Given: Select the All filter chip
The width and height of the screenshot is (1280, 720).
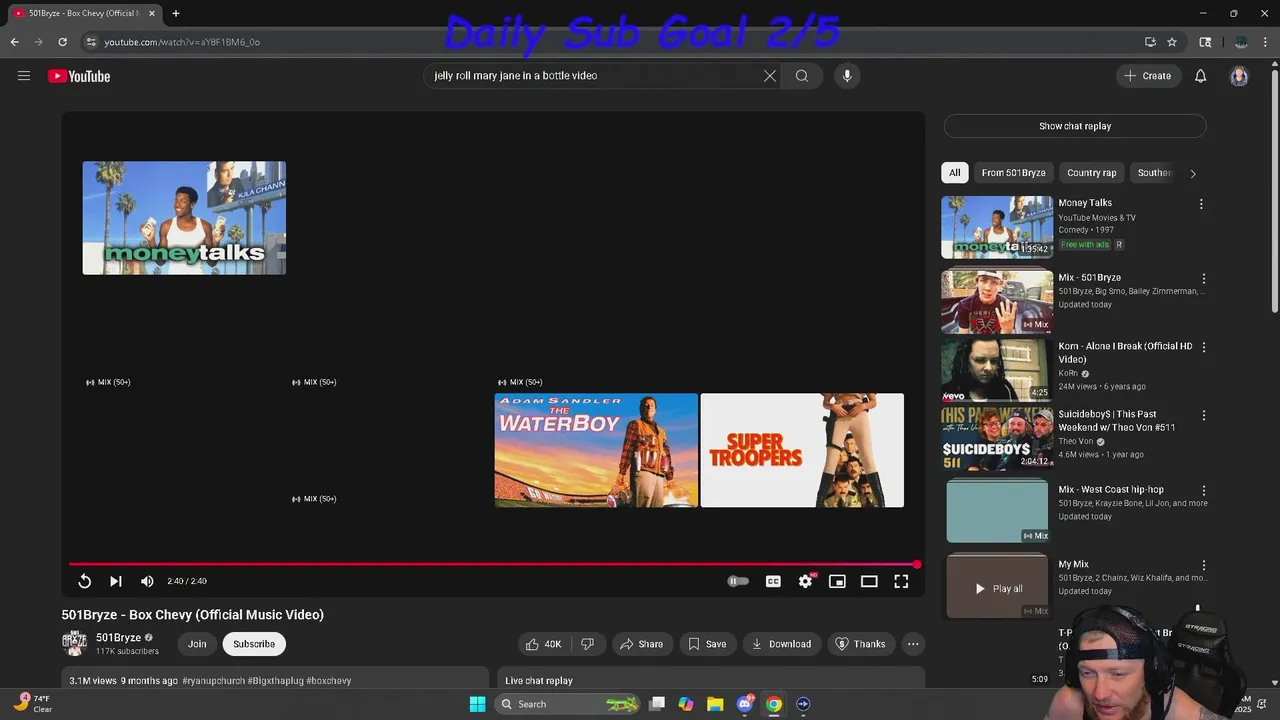Looking at the screenshot, I should tap(955, 173).
